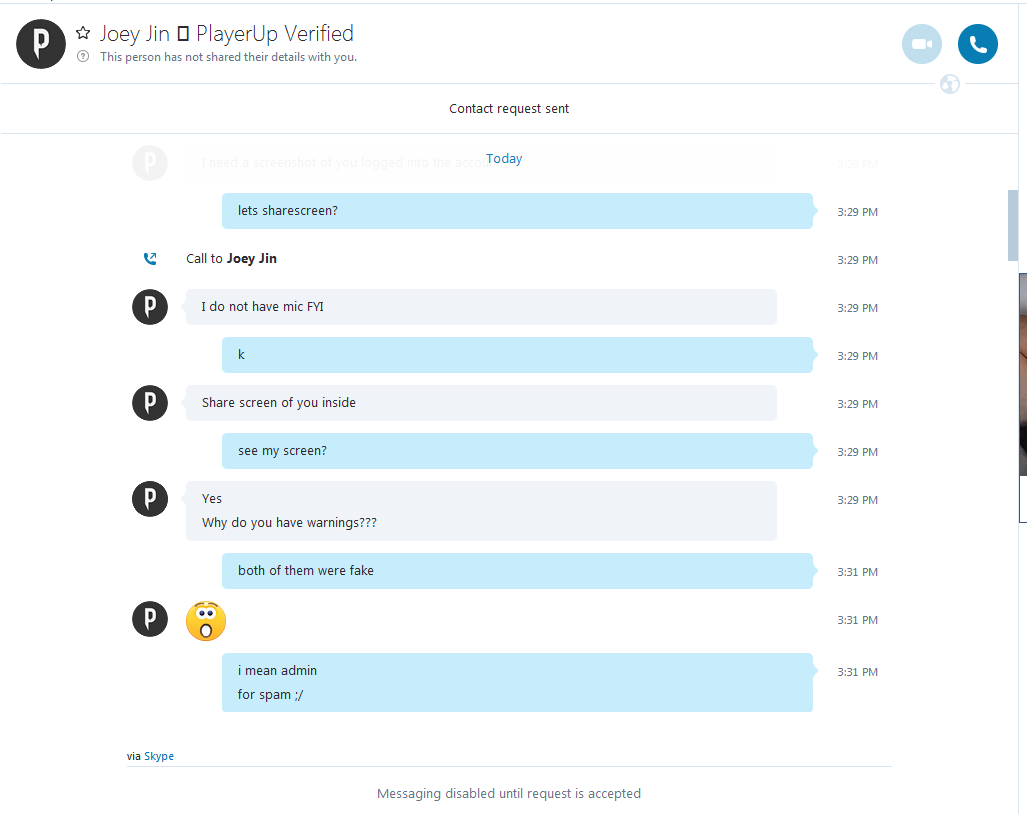The height and width of the screenshot is (814, 1027).
Task: Select the 'lets sharescreen?' message bubble
Action: (x=517, y=211)
